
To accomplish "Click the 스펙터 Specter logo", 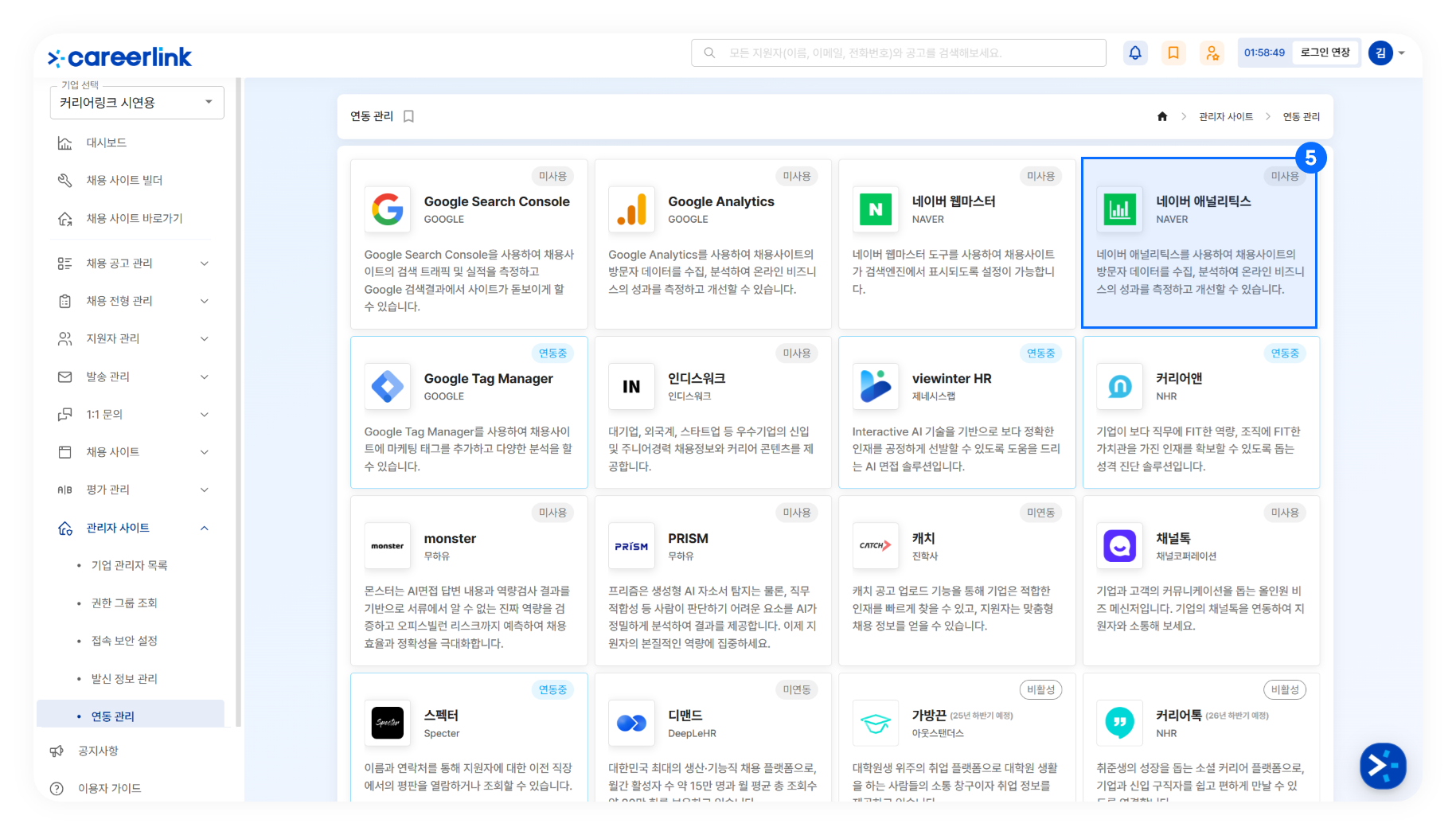I will (x=388, y=724).
